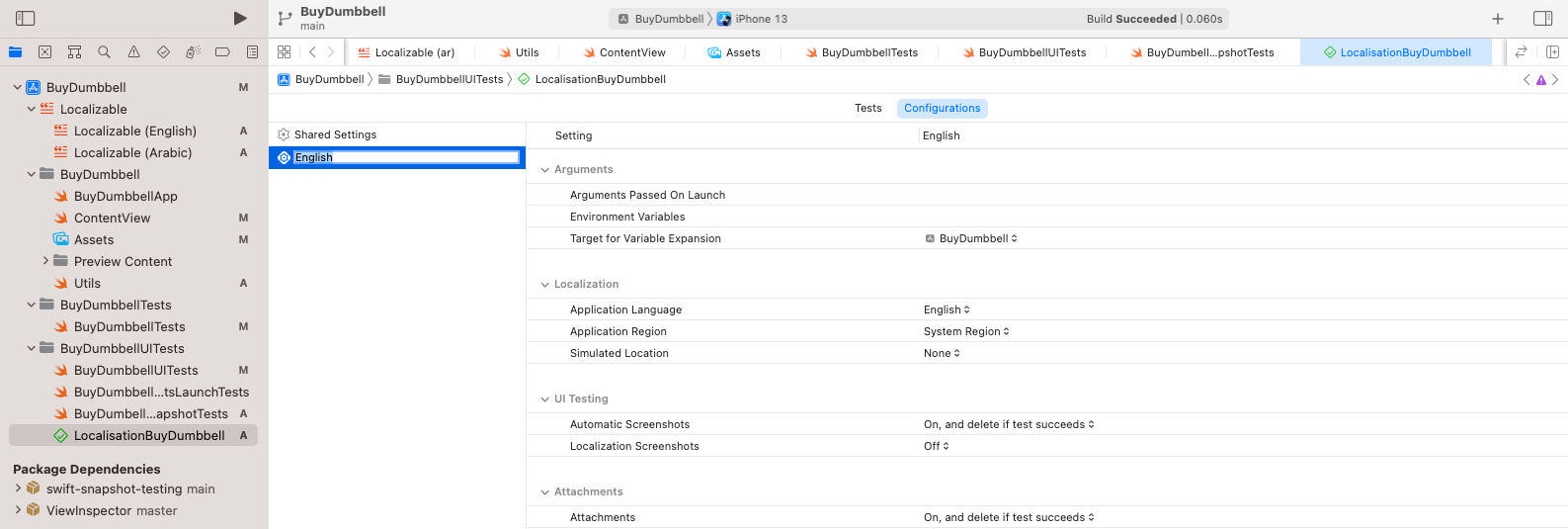Open the Breakpoint navigator
The image size is (1568, 529).
[x=222, y=52]
